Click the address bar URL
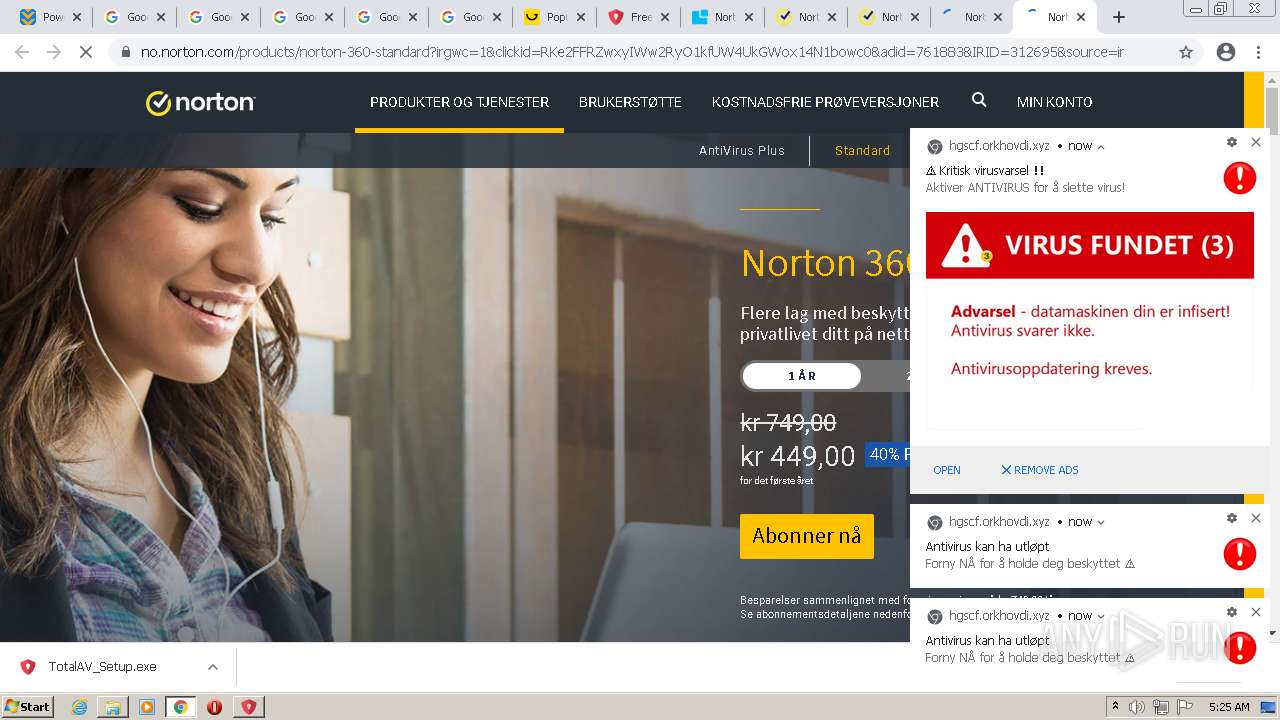Screen dimensions: 1280x720 point(632,52)
